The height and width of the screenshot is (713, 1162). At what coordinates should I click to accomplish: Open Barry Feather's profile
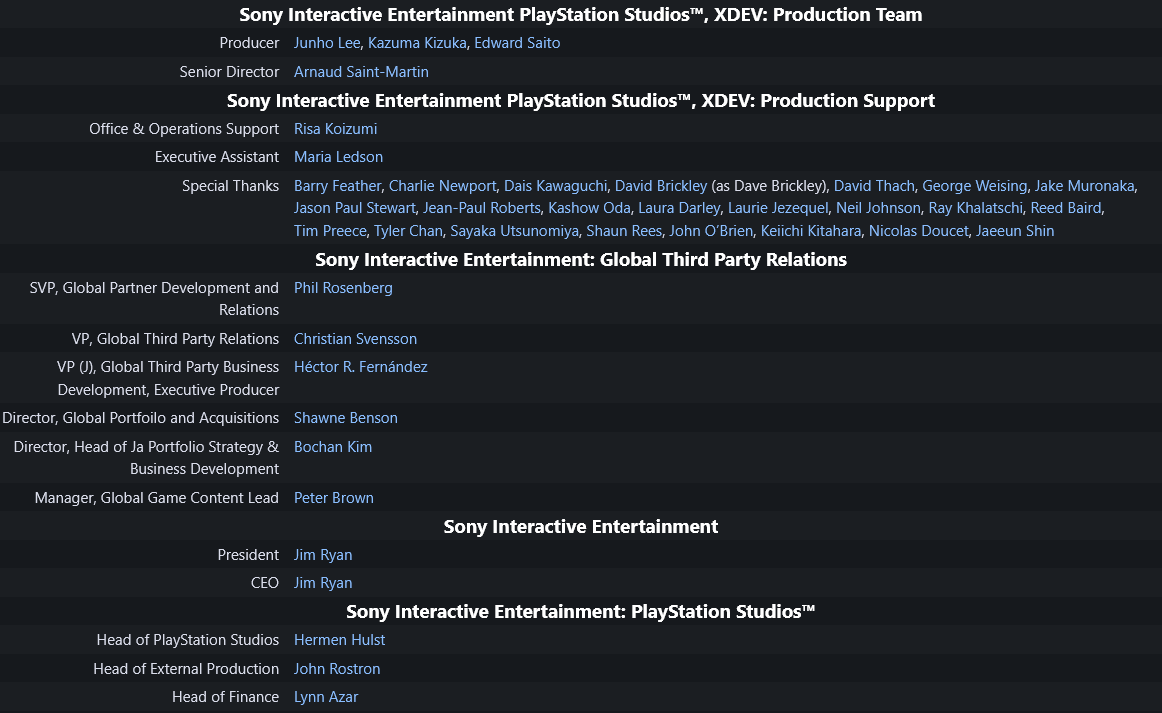337,186
